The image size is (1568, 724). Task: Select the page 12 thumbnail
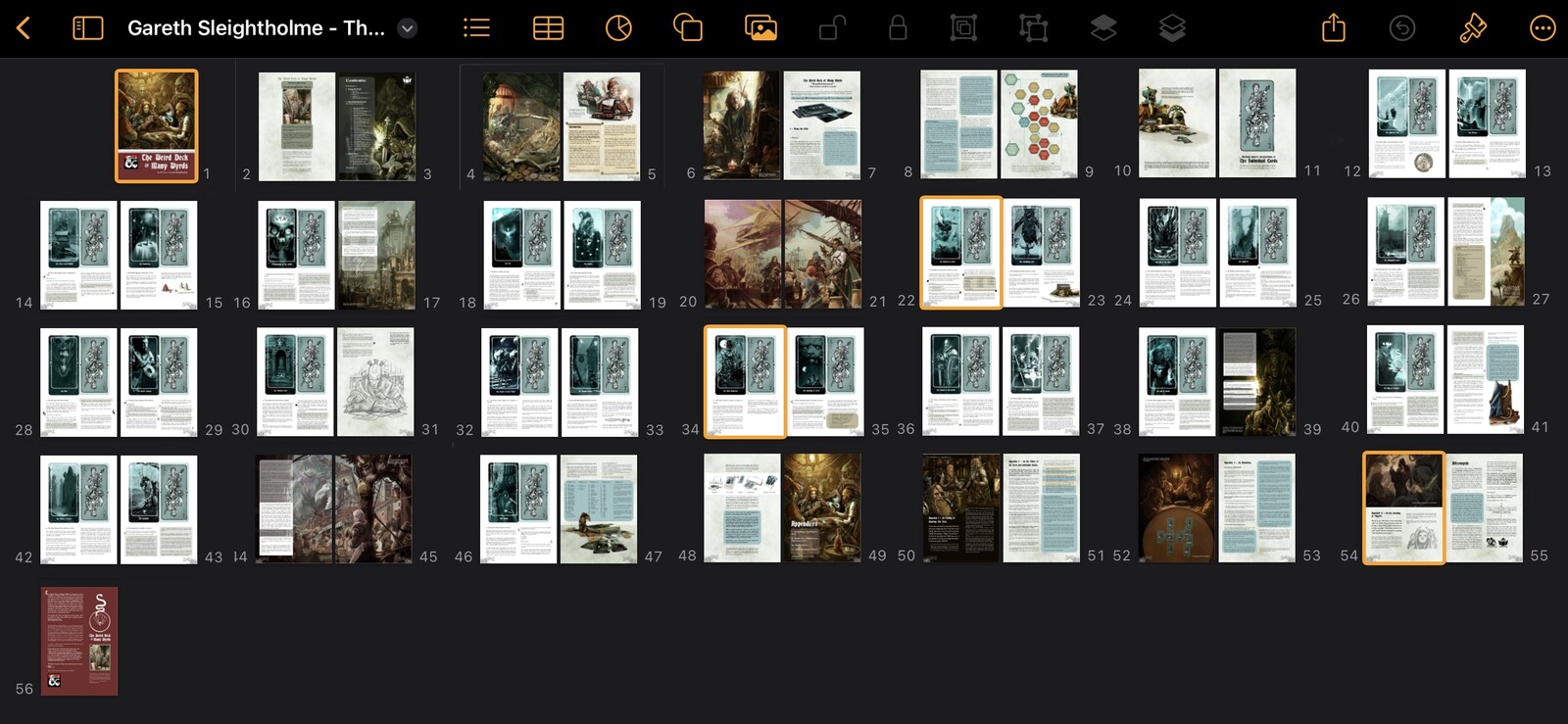[x=1406, y=123]
